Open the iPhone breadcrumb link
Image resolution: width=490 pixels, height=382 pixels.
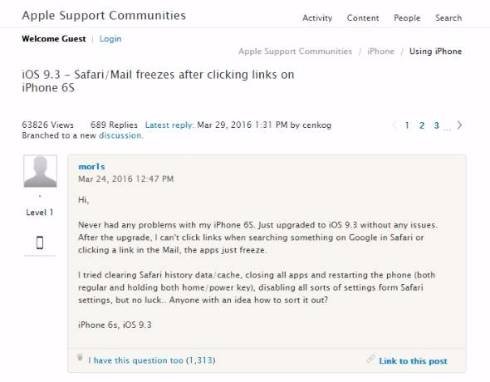[381, 51]
